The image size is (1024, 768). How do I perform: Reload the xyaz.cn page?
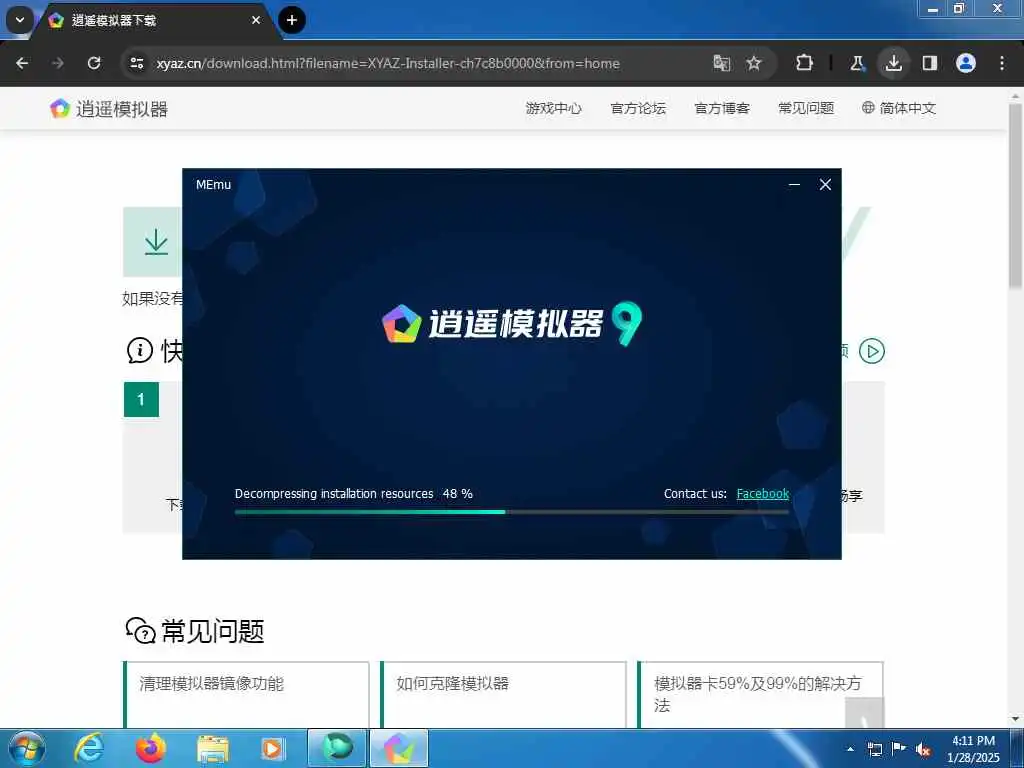click(94, 63)
